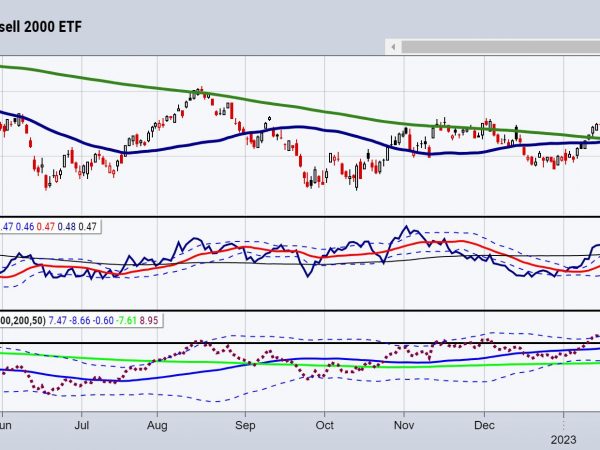Click the 0.48 value in middle indicator legend
The height and width of the screenshot is (450, 600).
(67, 227)
